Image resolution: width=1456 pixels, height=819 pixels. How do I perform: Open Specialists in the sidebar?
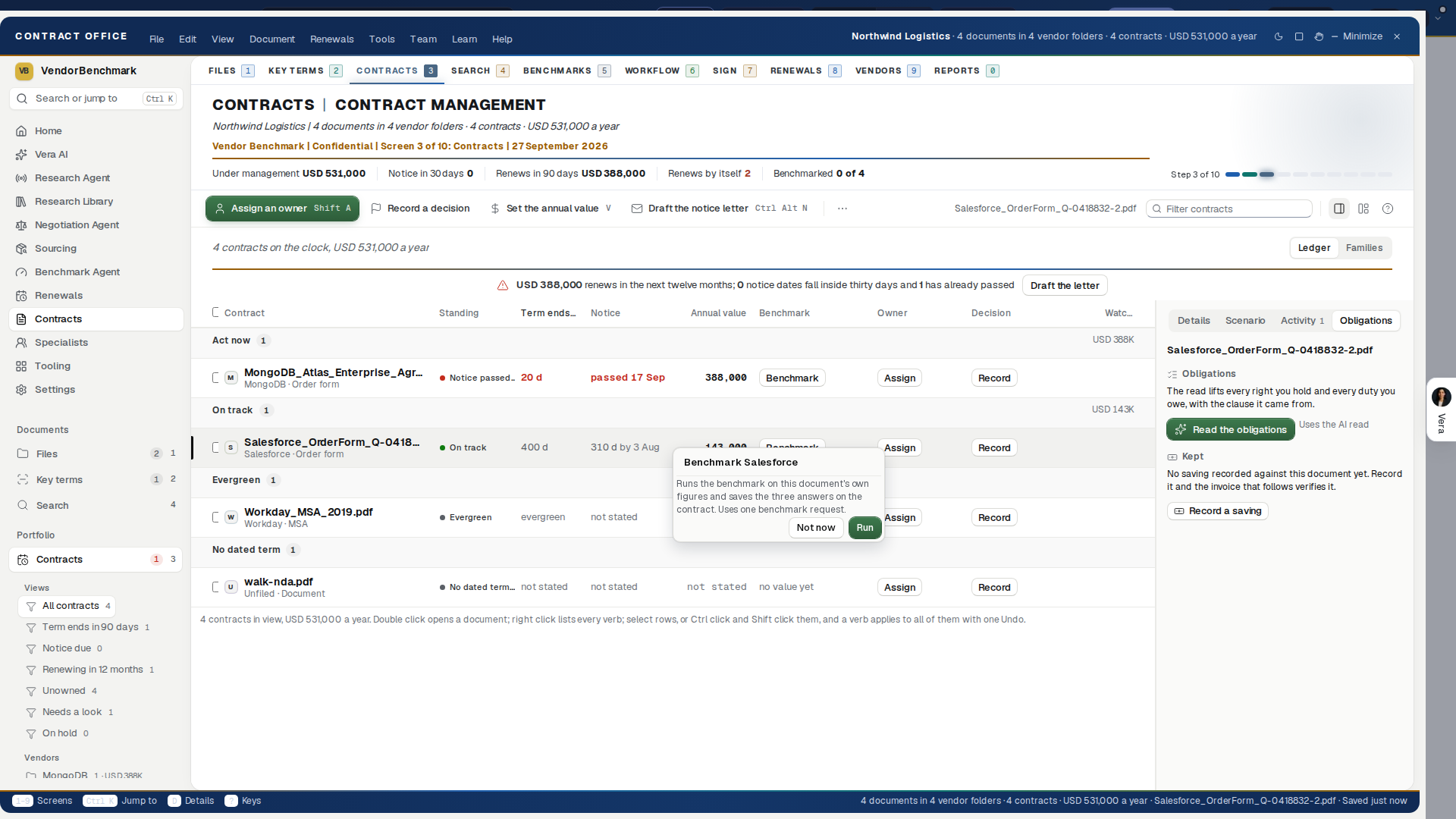(x=96, y=343)
